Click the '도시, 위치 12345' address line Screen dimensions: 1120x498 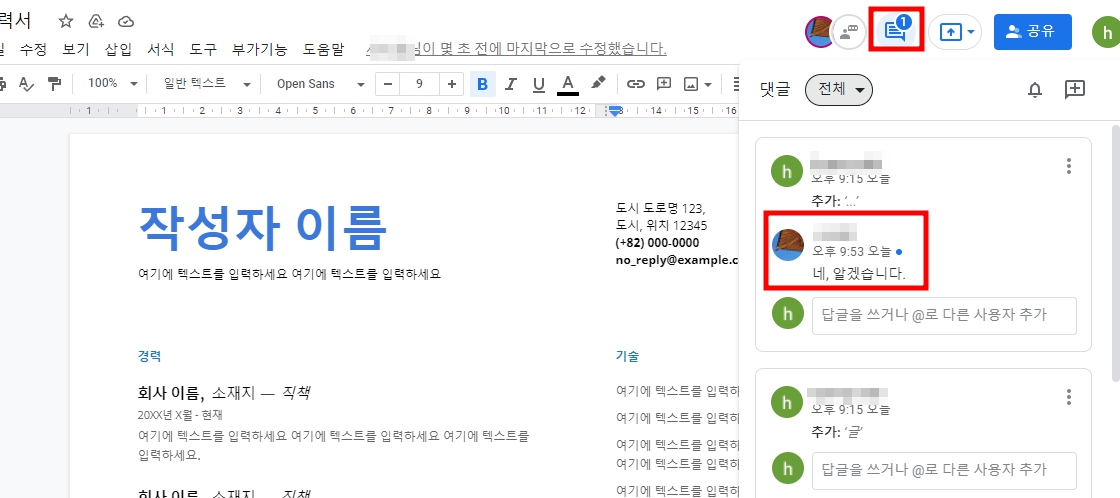tap(661, 226)
